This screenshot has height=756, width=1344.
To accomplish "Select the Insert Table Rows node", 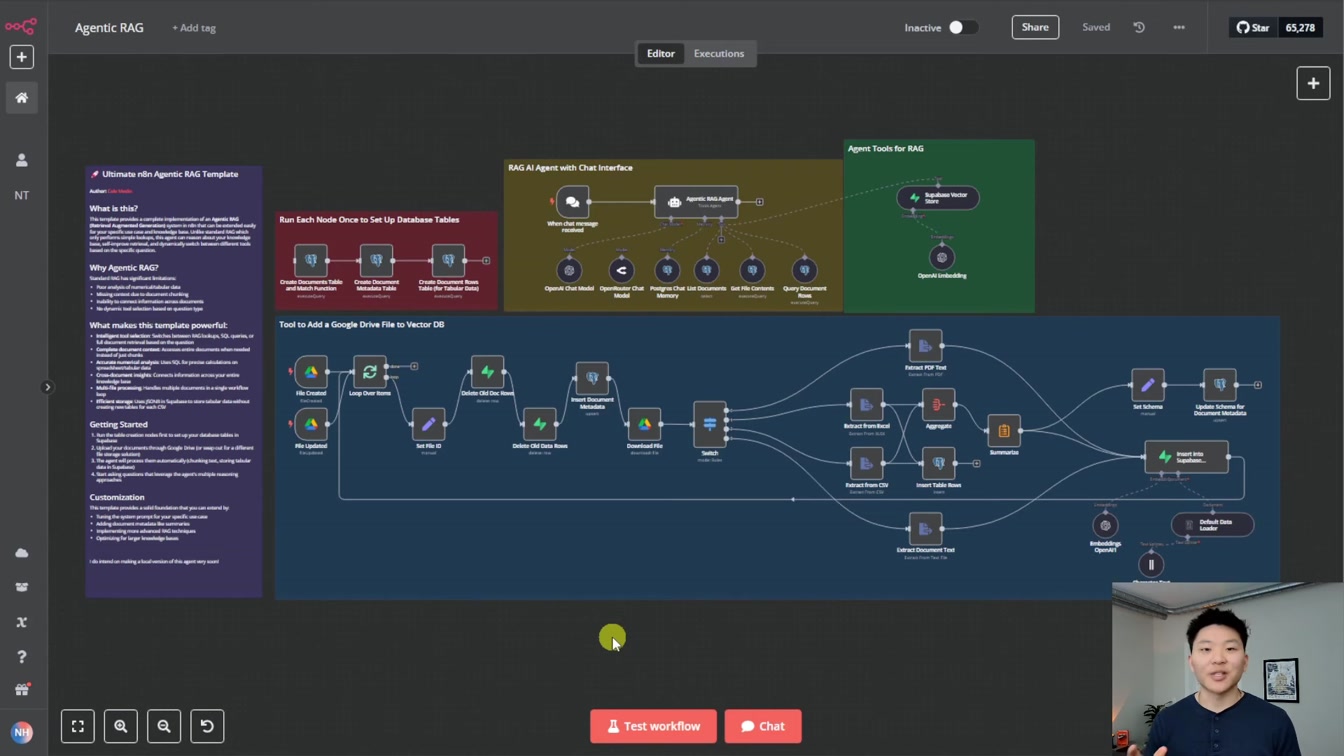I will point(938,463).
